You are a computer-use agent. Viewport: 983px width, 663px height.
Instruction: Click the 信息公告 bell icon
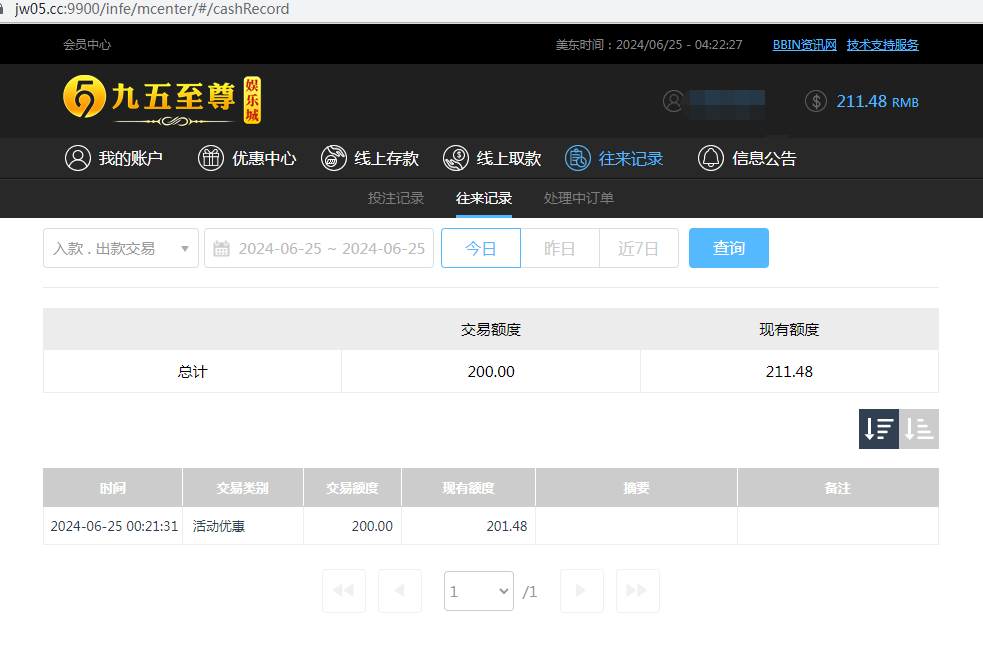pyautogui.click(x=711, y=158)
